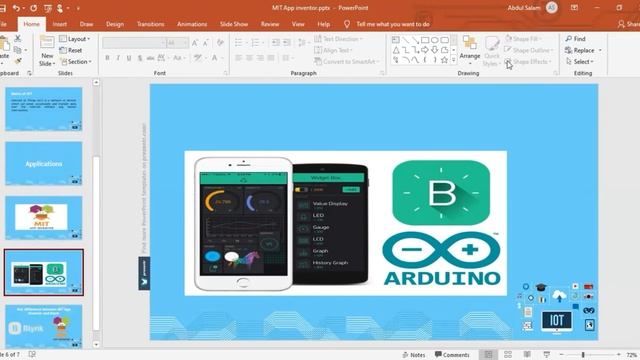Screen dimensions: 640x360
Task: Select the triangle shape in shapes gallery
Action: pyautogui.click(x=396, y=50)
